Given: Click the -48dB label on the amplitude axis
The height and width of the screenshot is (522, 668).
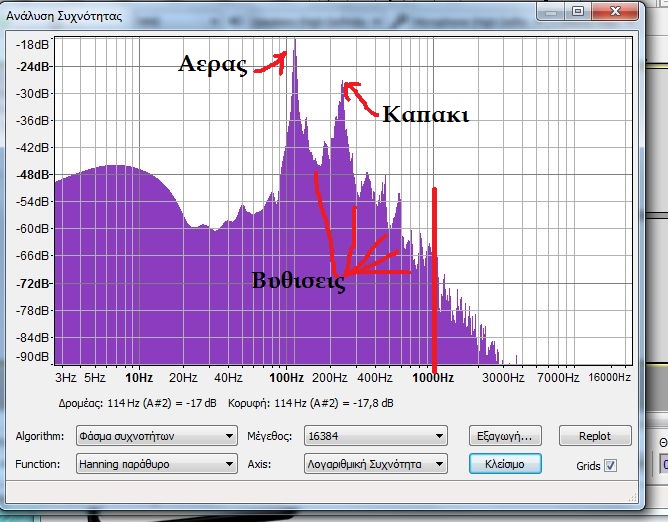Looking at the screenshot, I should coord(34,175).
